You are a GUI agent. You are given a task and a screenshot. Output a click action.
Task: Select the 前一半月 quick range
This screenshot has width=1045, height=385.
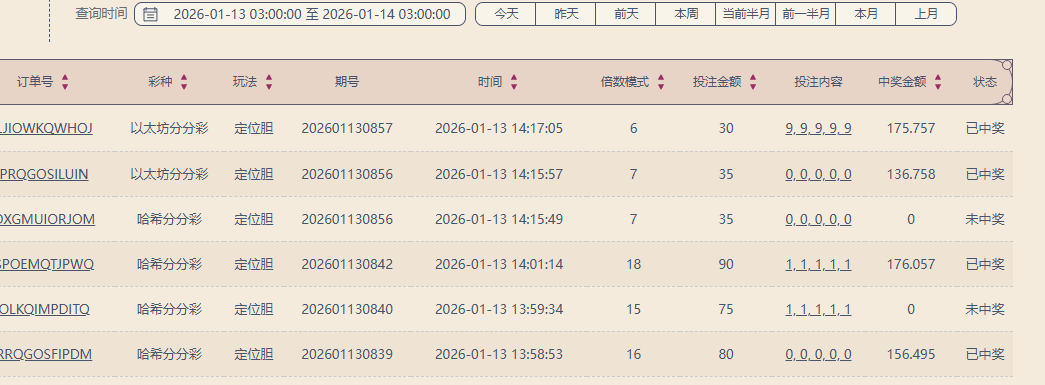point(806,14)
